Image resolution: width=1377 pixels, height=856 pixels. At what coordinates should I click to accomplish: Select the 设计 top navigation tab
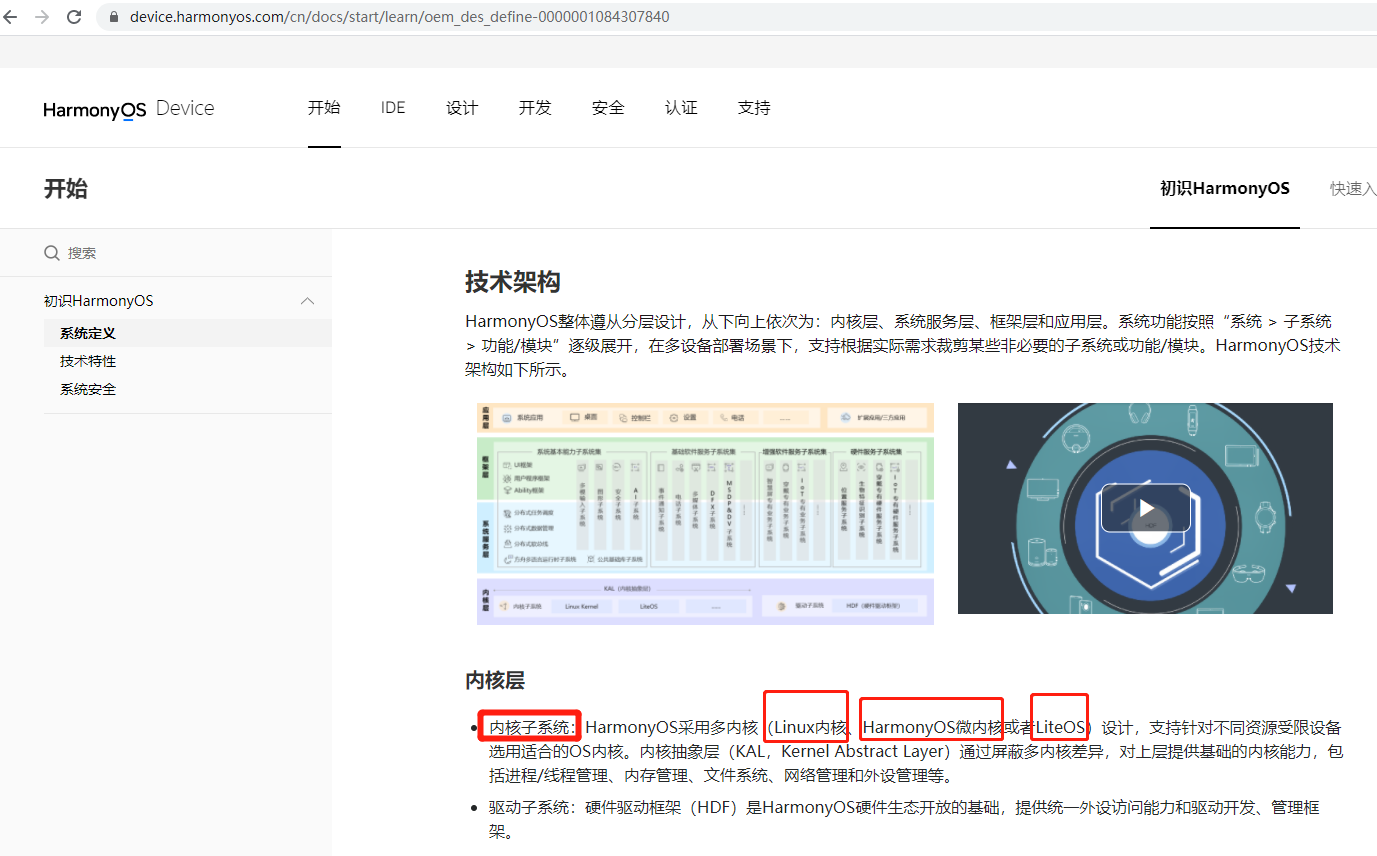pyautogui.click(x=462, y=108)
